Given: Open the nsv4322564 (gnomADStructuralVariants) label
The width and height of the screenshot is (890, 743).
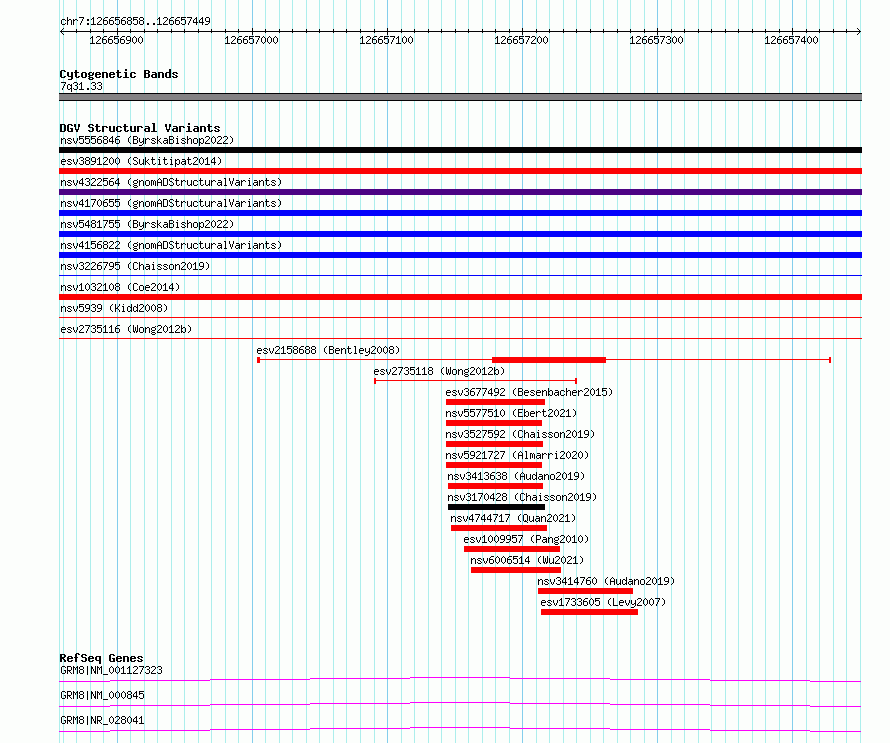Looking at the screenshot, I should coord(171,182).
